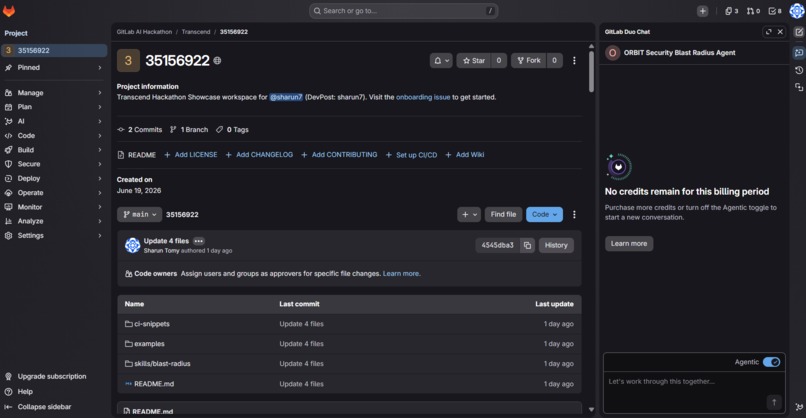Open the Deploy sidebar menu
Viewport: 806px width, 418px height.
pos(53,178)
